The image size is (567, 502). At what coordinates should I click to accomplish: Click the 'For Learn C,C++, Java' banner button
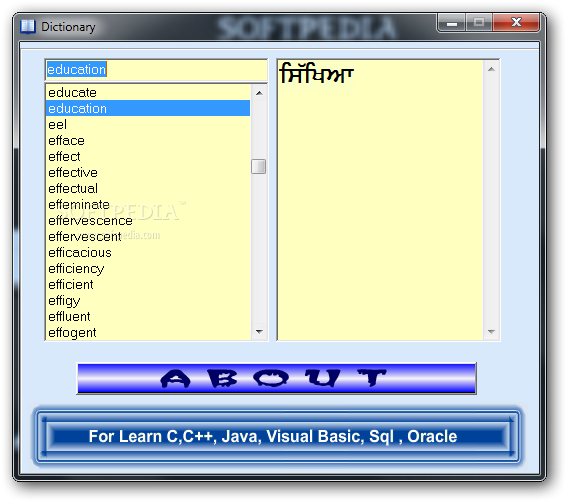pyautogui.click(x=277, y=436)
